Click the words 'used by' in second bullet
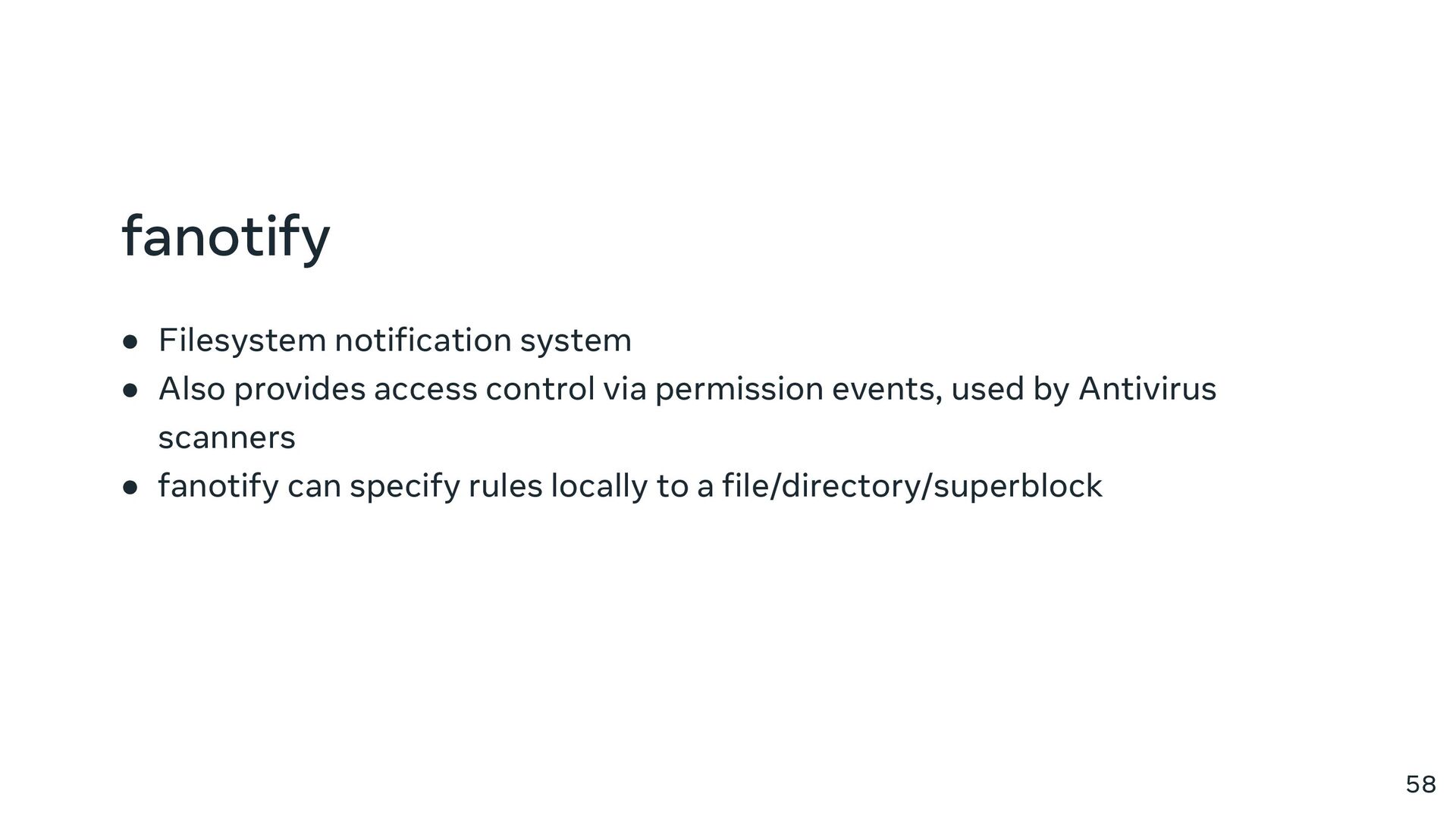 (1009, 389)
